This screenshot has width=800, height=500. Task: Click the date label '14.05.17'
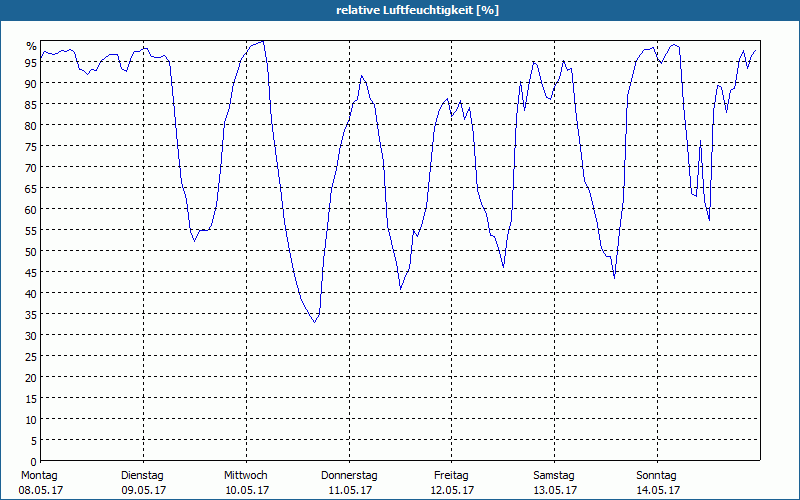click(658, 490)
